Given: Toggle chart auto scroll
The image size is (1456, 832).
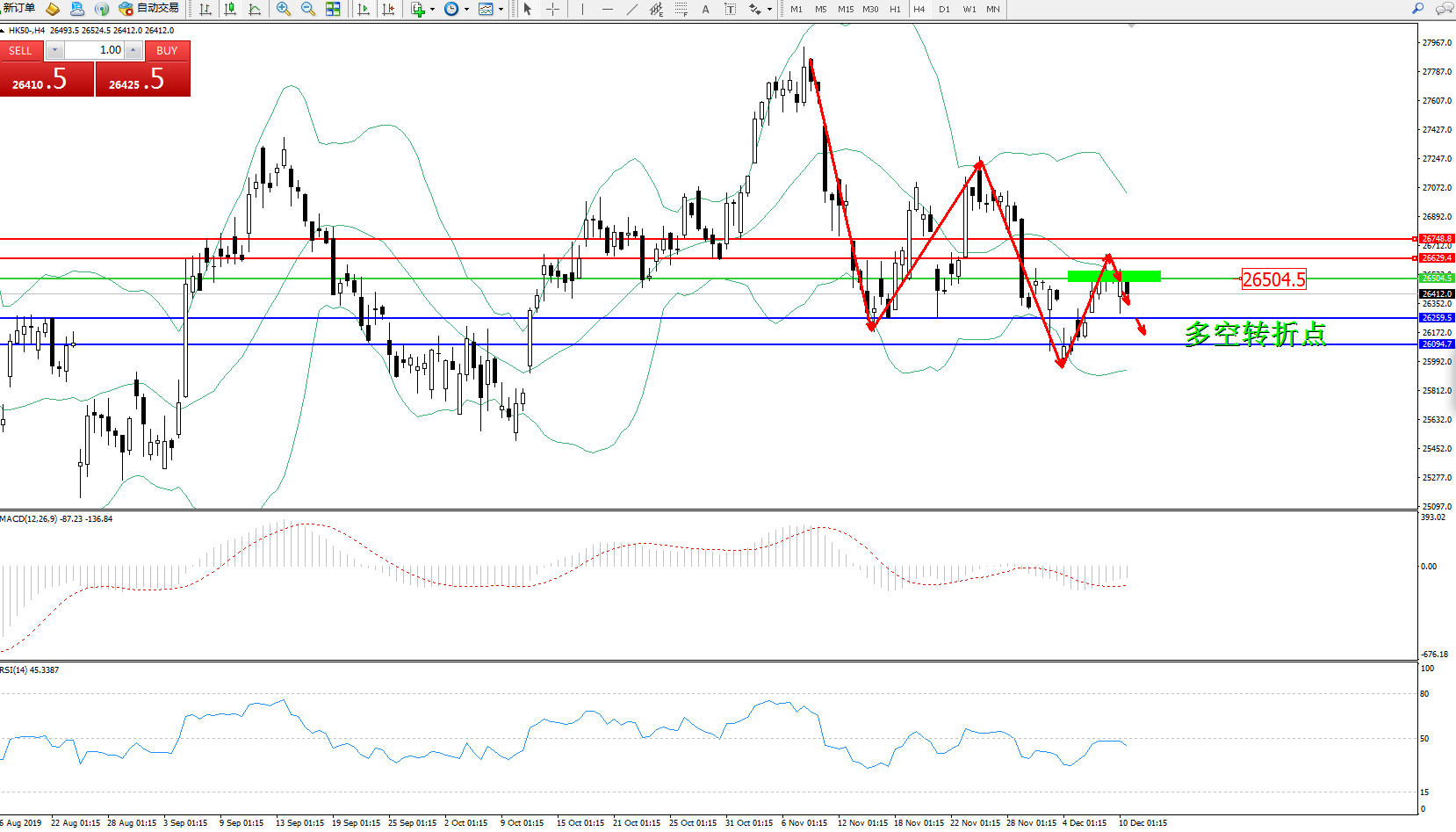Looking at the screenshot, I should (x=364, y=9).
